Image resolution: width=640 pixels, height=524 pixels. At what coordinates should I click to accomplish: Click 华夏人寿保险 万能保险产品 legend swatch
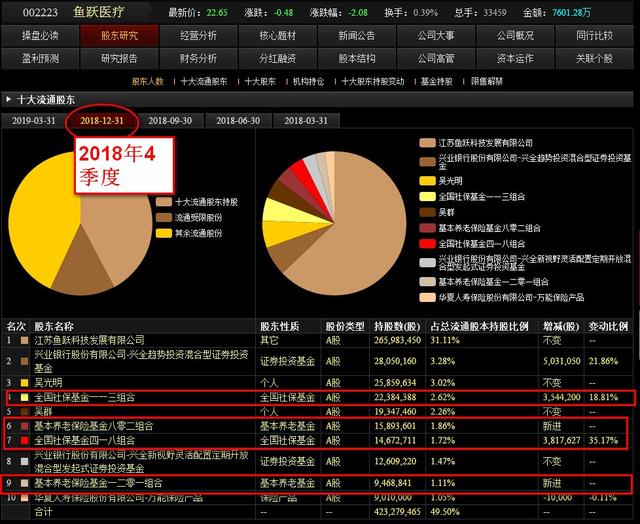[427, 298]
